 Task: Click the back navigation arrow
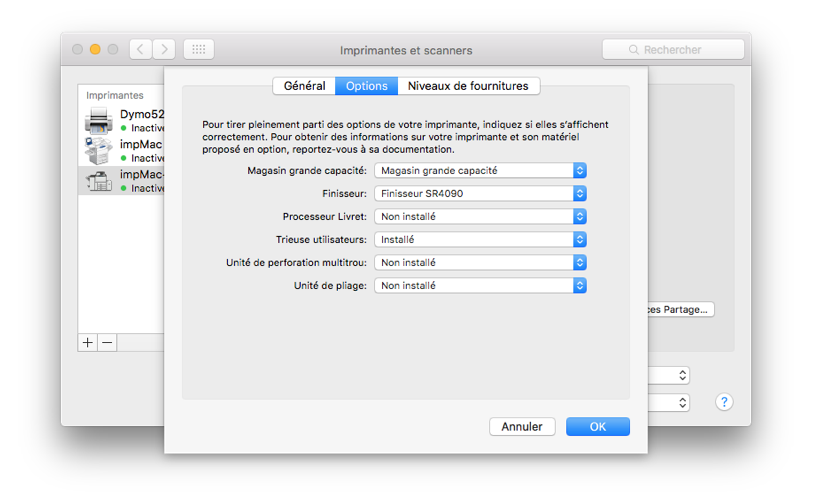(141, 49)
